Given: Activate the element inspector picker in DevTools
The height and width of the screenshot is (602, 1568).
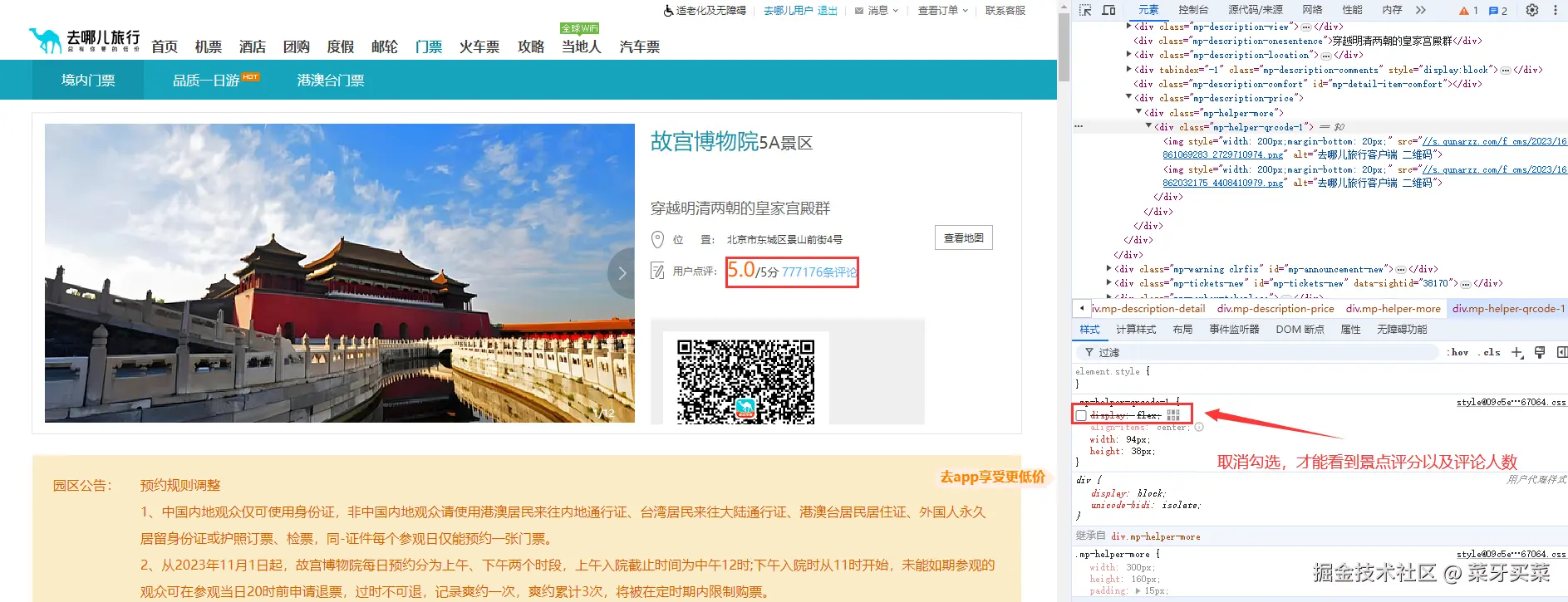Looking at the screenshot, I should pos(1085,10).
